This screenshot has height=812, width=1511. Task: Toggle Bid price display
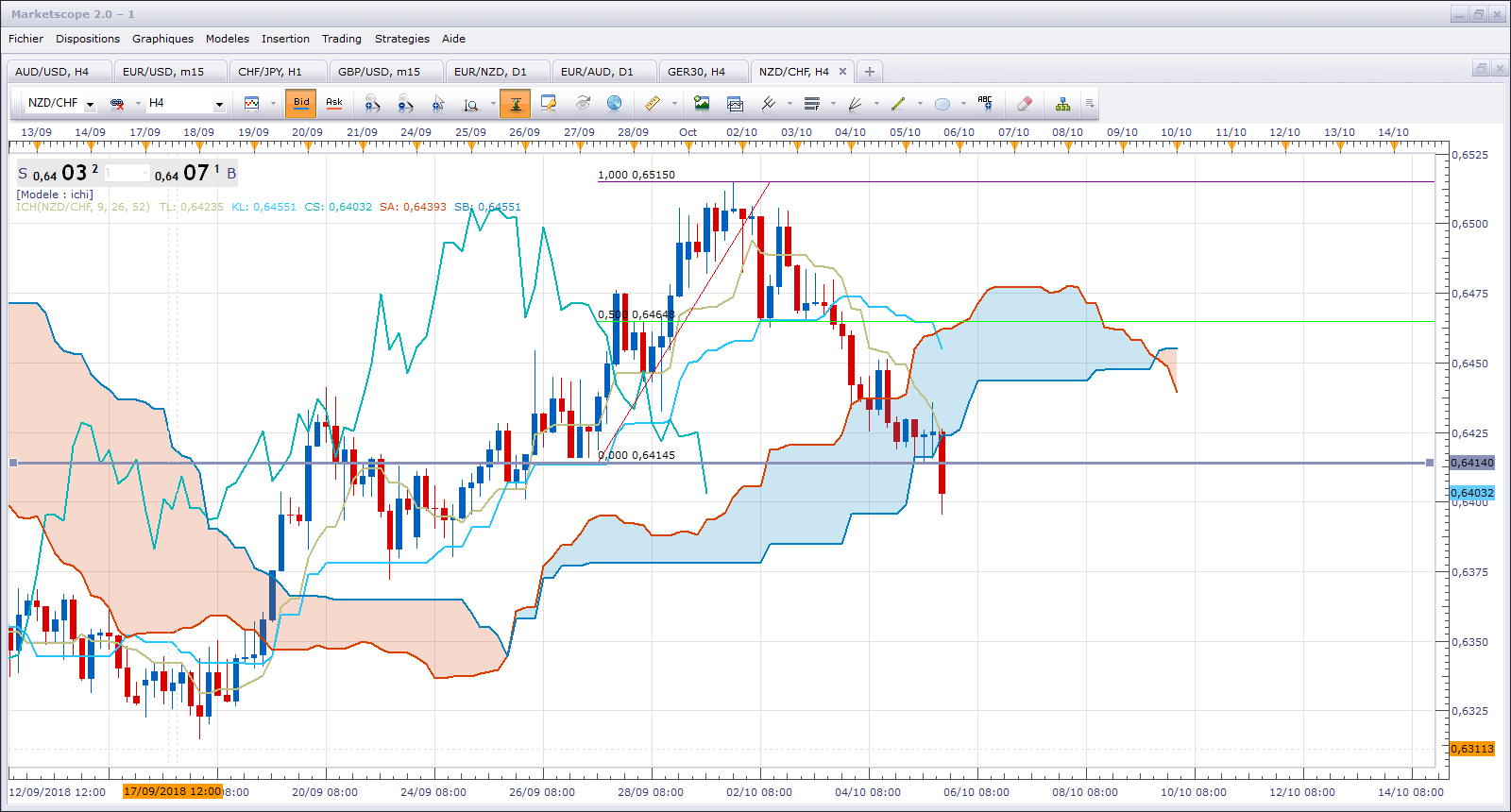301,104
